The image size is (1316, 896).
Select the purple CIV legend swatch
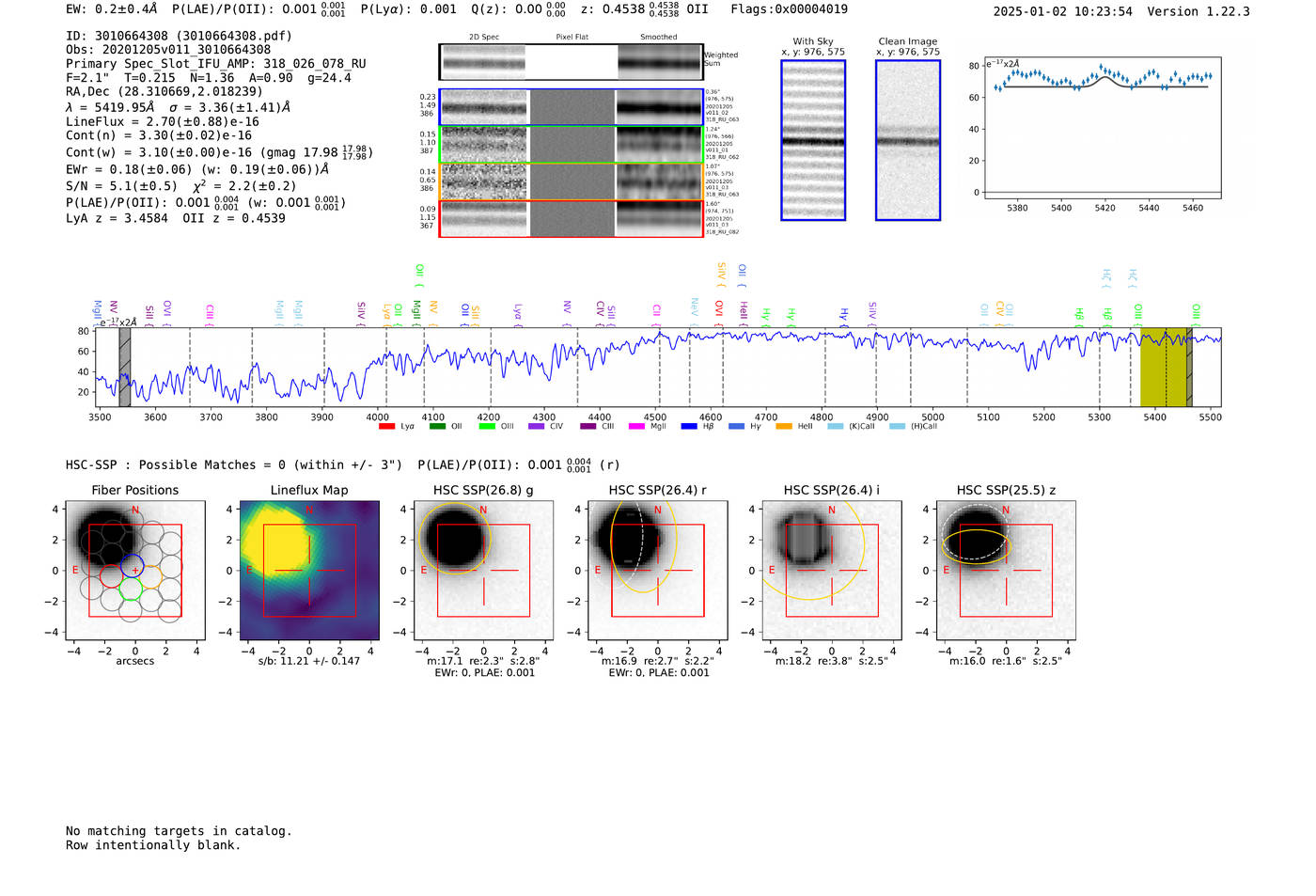pos(537,427)
